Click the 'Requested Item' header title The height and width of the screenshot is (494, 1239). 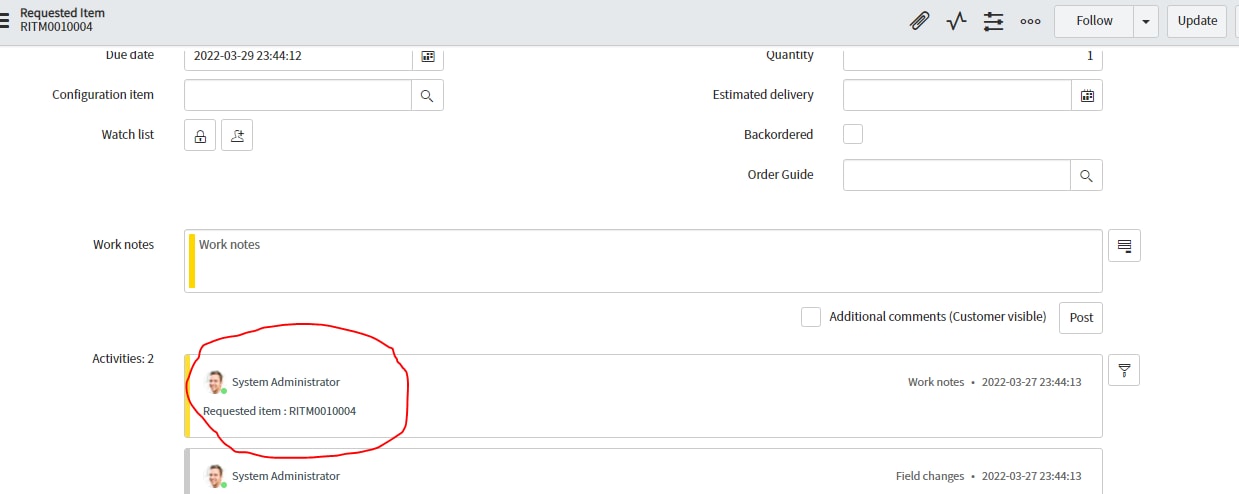coord(62,13)
